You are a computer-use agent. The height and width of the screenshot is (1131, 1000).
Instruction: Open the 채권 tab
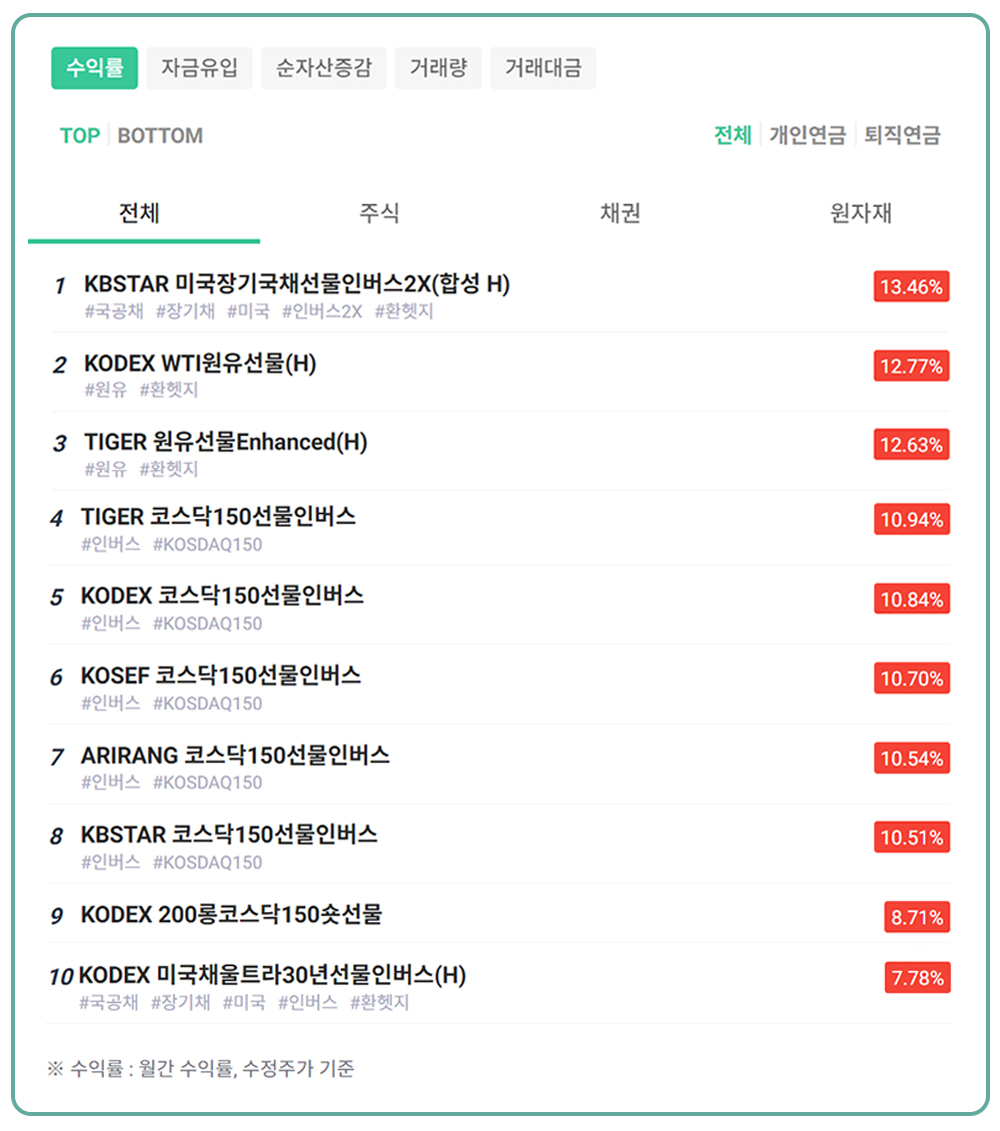tap(620, 213)
